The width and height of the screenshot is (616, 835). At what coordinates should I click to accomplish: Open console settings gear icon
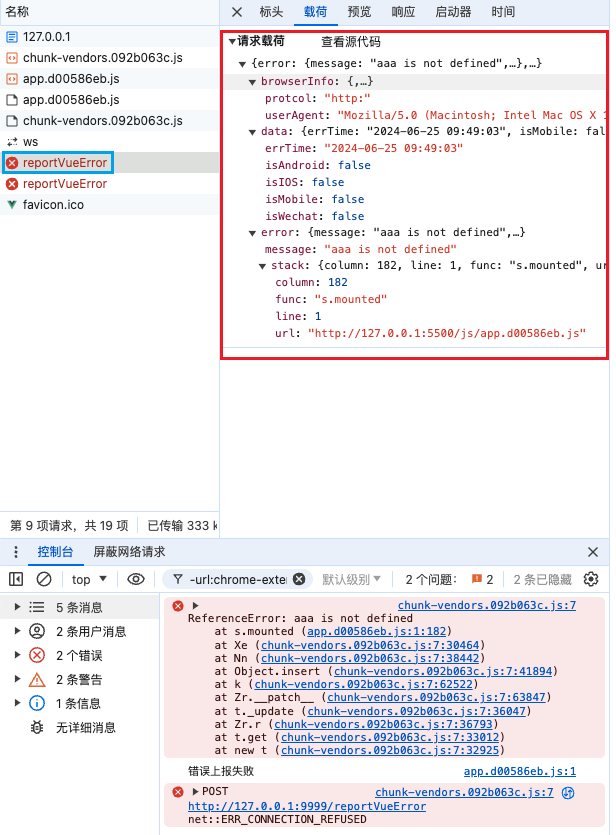(591, 579)
